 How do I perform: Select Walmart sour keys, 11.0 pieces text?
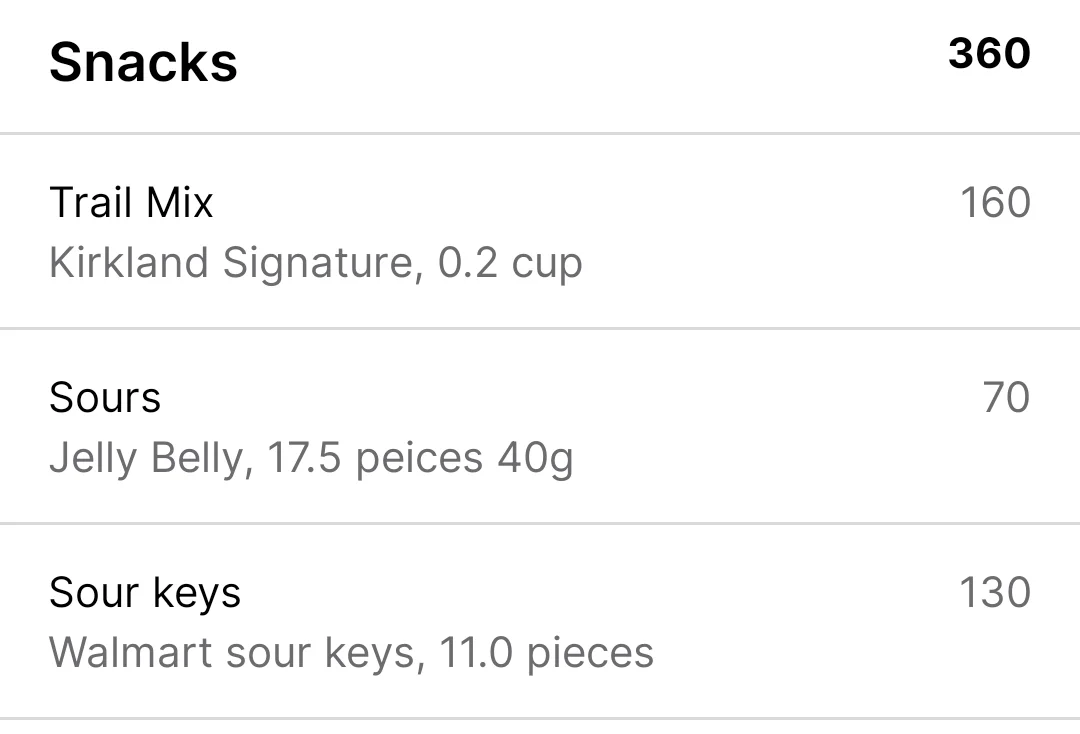[351, 653]
